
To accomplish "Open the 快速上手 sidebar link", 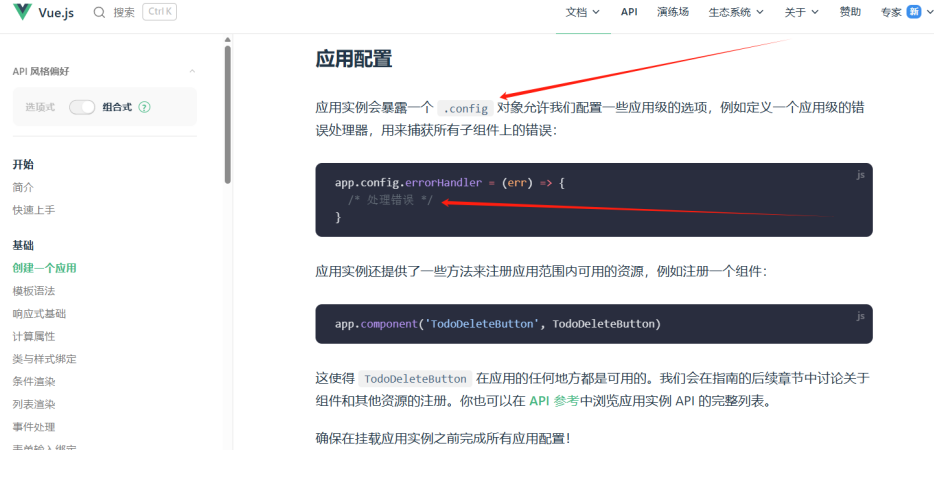I will pos(34,210).
